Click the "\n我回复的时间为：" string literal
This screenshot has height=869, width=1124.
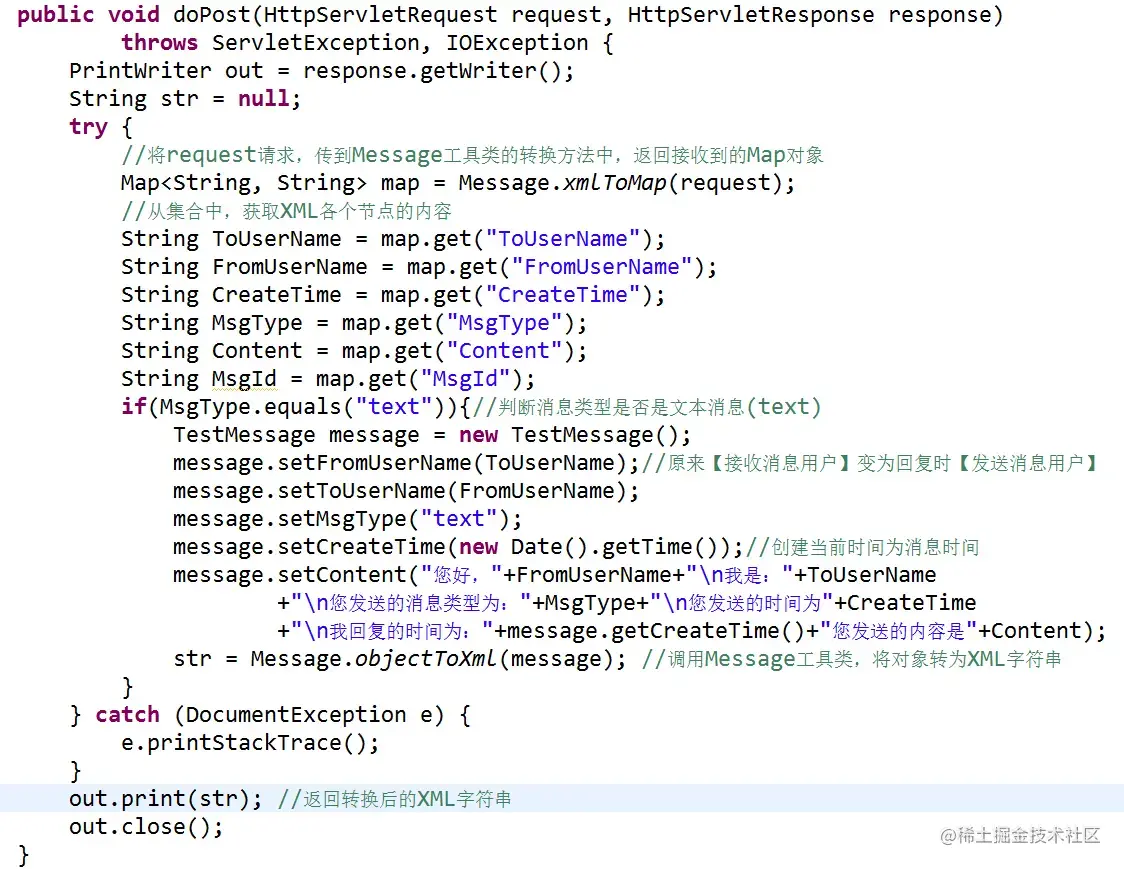point(392,630)
